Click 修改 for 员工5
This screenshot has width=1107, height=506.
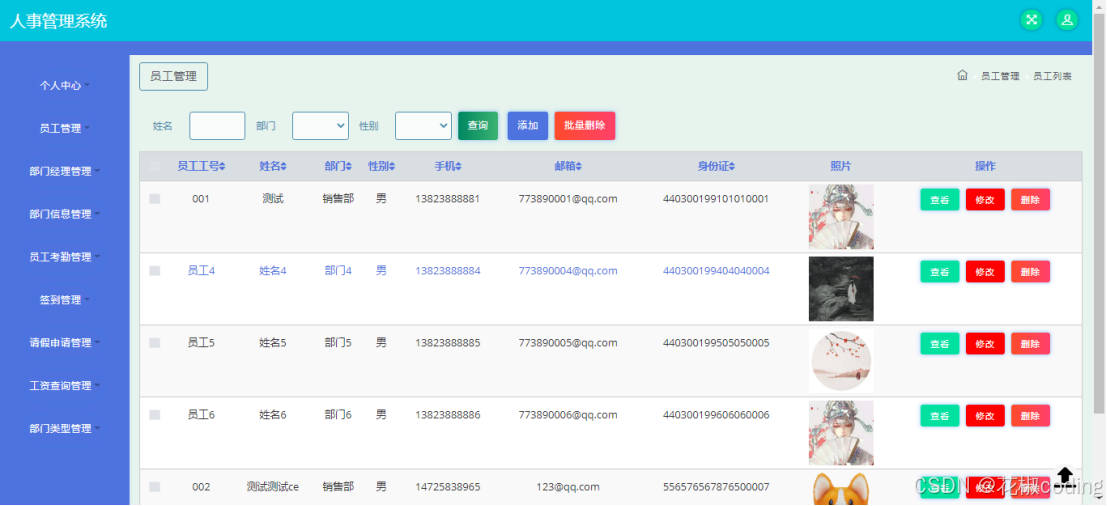tap(985, 344)
